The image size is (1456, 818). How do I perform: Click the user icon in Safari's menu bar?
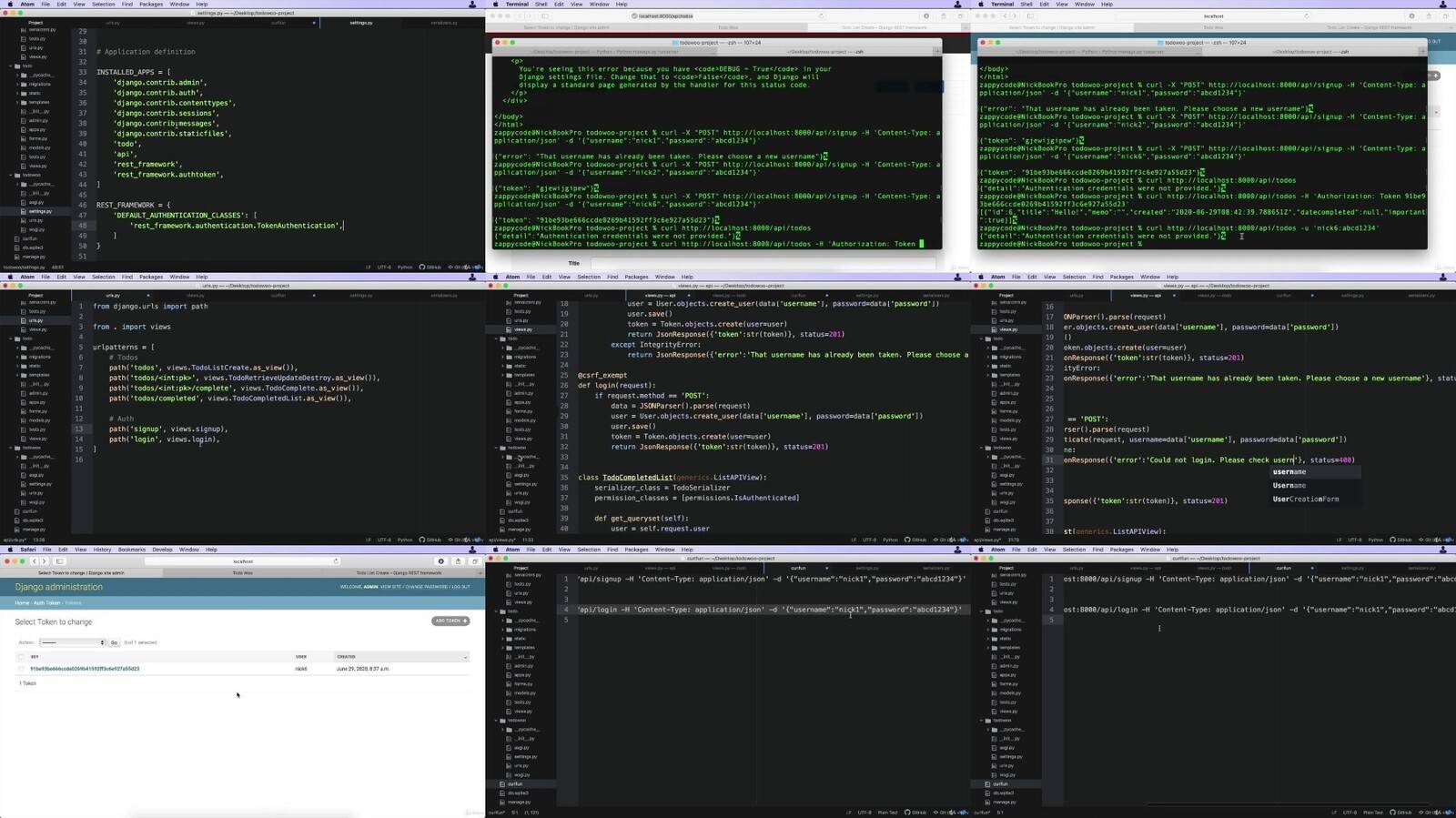[472, 550]
